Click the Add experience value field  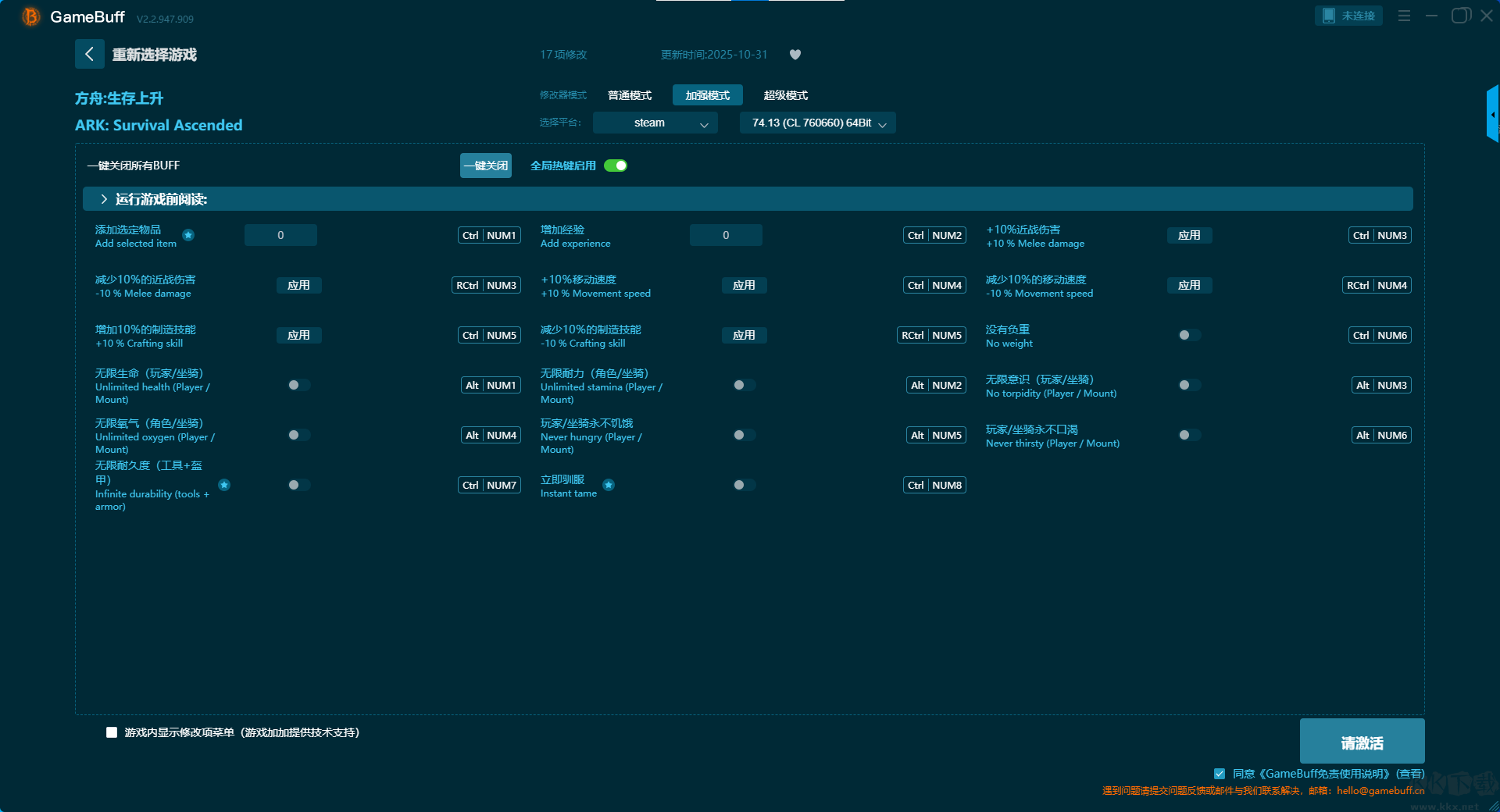726,235
